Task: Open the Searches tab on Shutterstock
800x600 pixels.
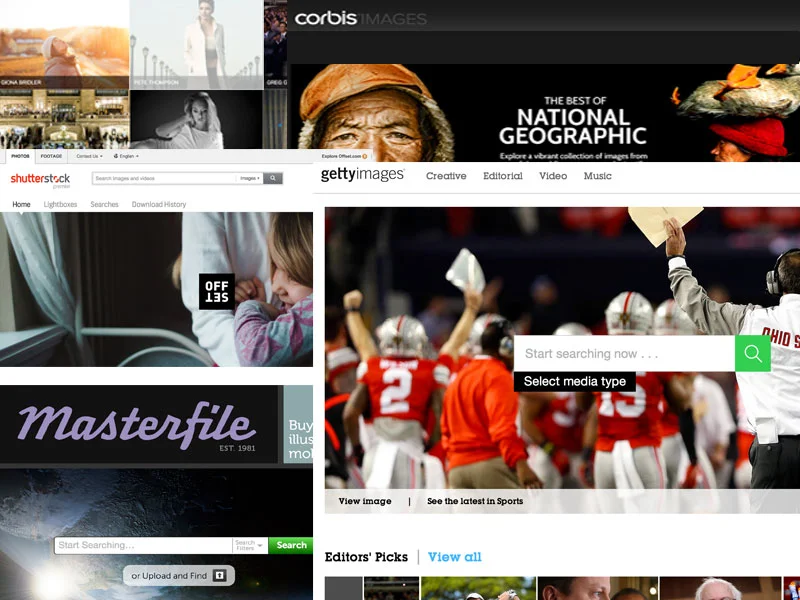Action: tap(104, 204)
